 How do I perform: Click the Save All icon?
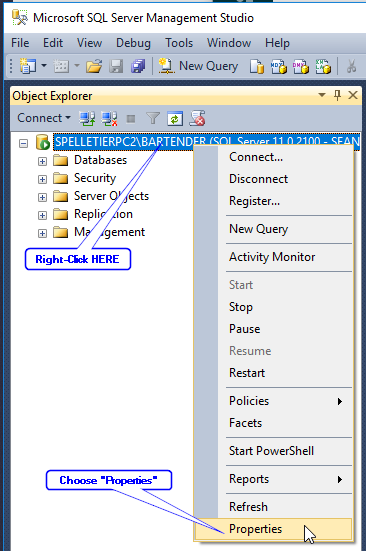(x=138, y=66)
